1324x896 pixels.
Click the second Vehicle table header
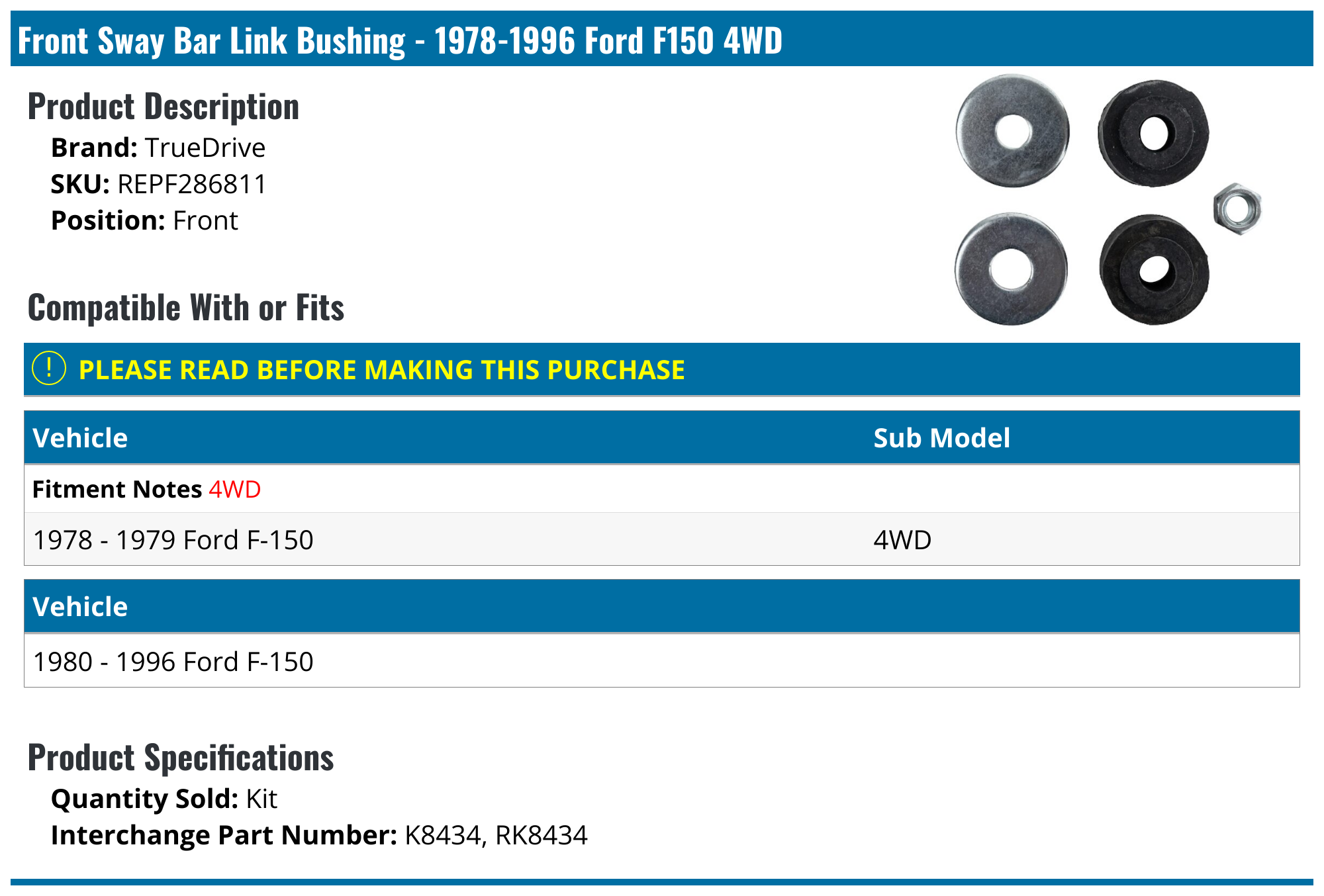pyautogui.click(x=80, y=607)
